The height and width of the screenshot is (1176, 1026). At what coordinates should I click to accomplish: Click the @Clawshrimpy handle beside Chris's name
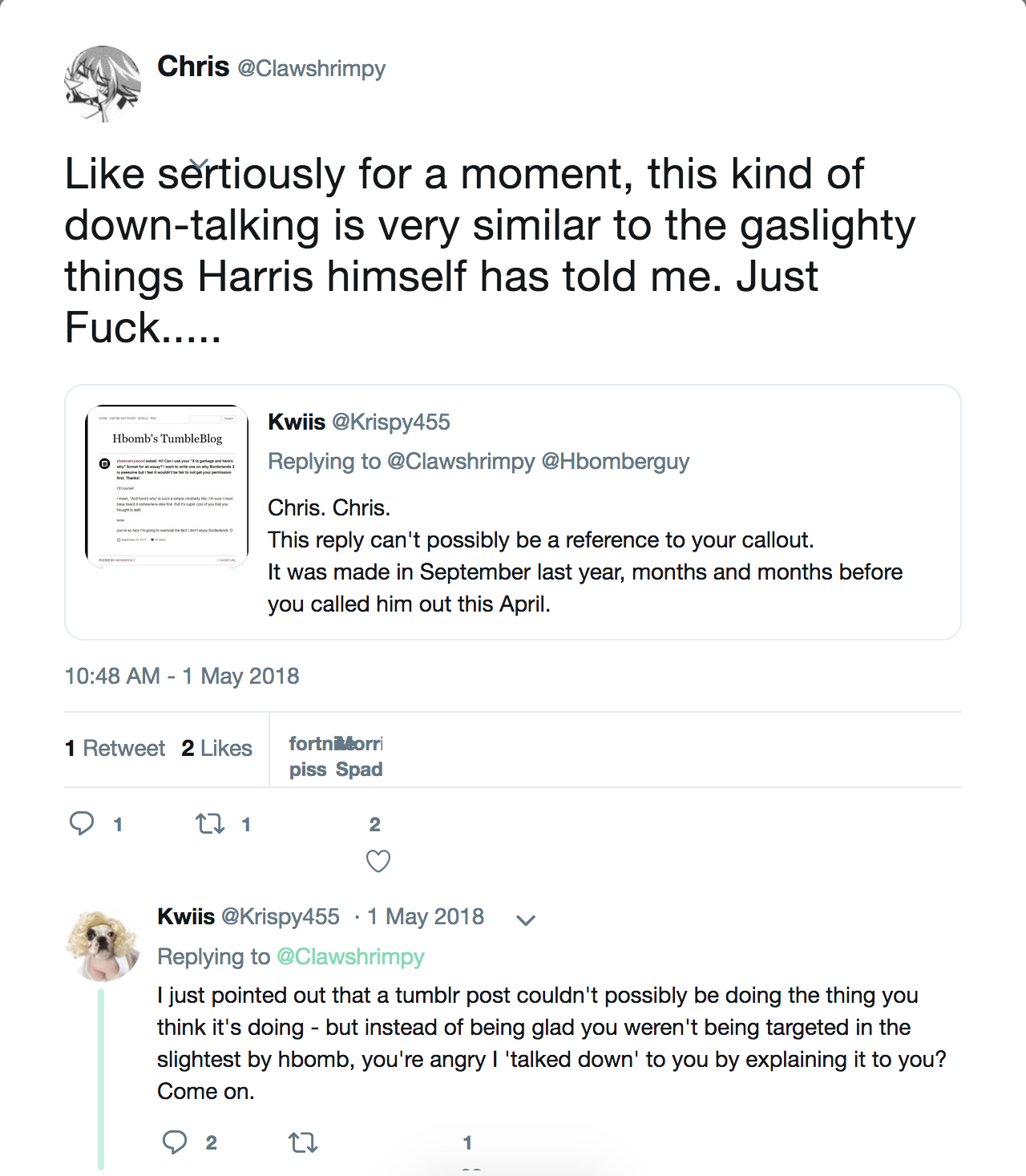pos(312,68)
